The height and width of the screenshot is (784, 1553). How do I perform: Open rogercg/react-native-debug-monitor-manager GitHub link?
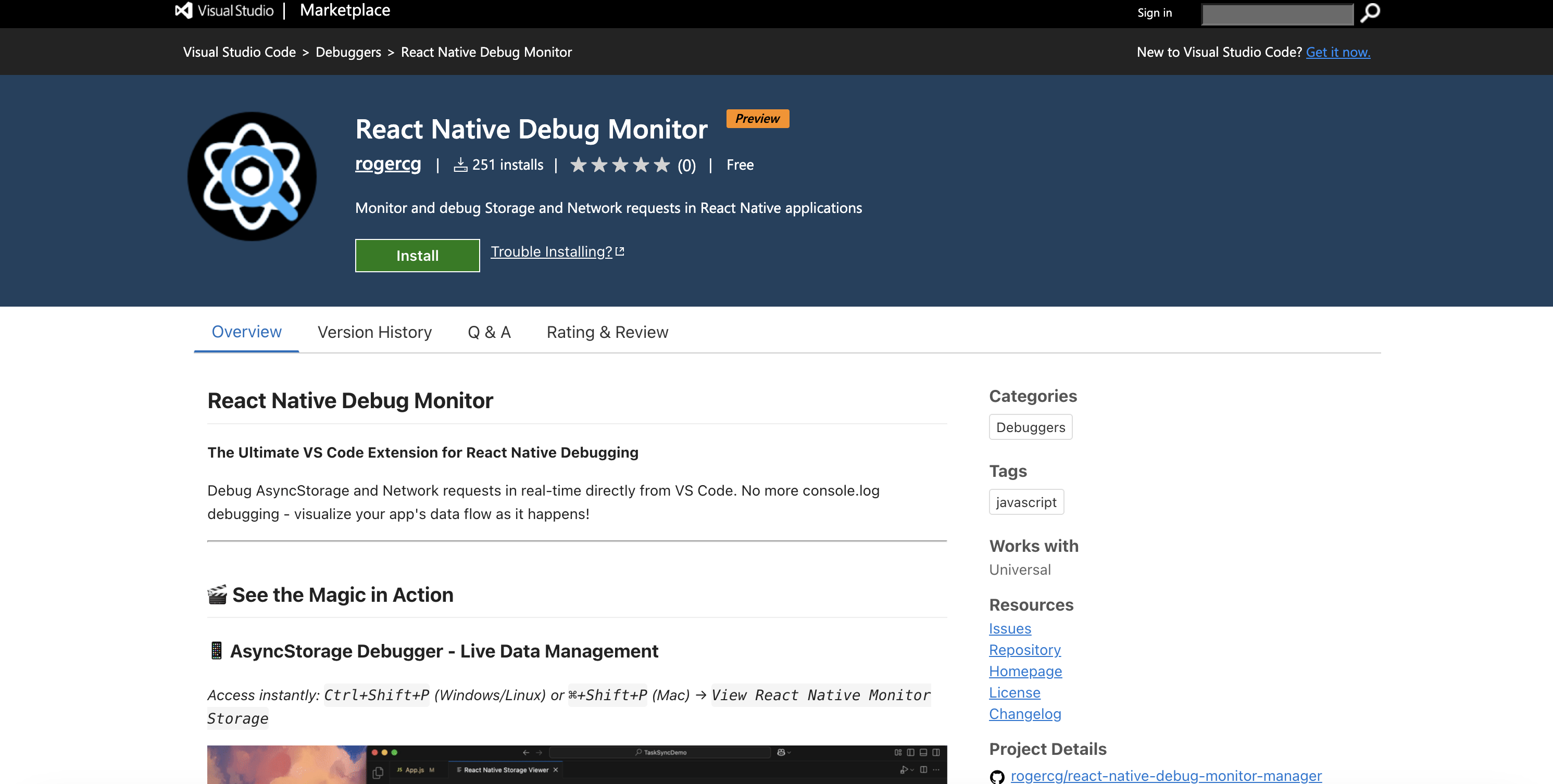pos(1166,776)
